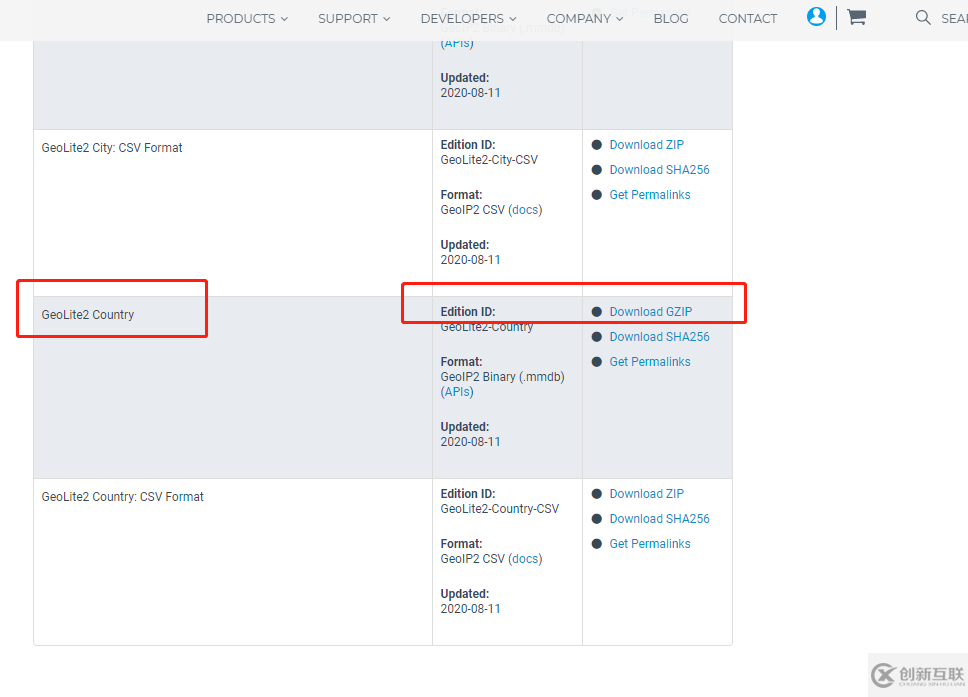Download ZIP for GeoLite2 Country CSV
This screenshot has height=697, width=968.
tap(646, 494)
